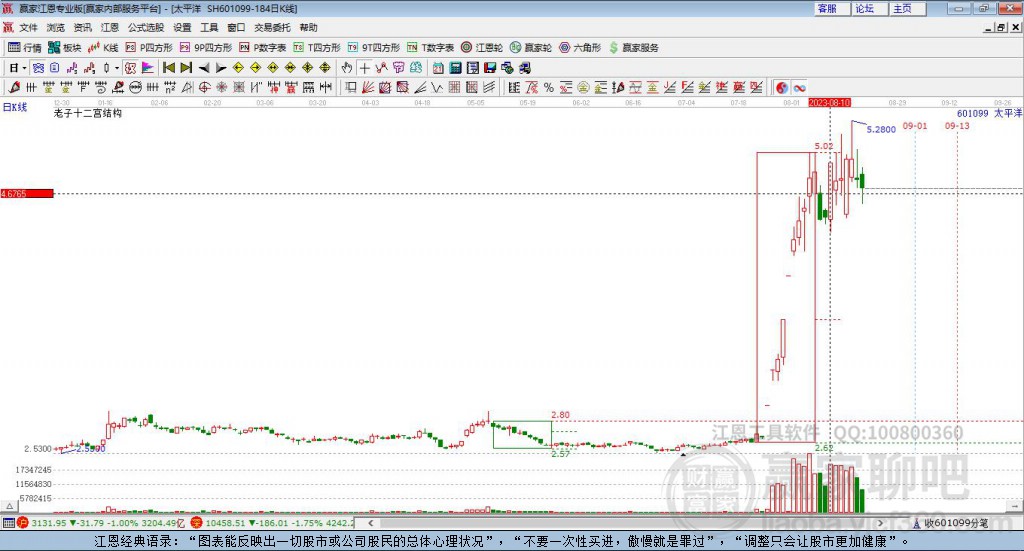
Task: Click the 论坛 forum button
Action: pyautogui.click(x=869, y=8)
